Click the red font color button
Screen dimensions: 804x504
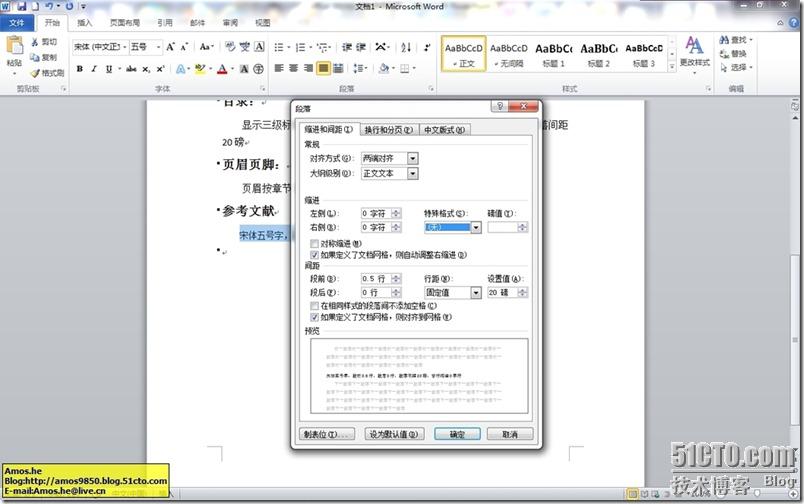point(222,69)
